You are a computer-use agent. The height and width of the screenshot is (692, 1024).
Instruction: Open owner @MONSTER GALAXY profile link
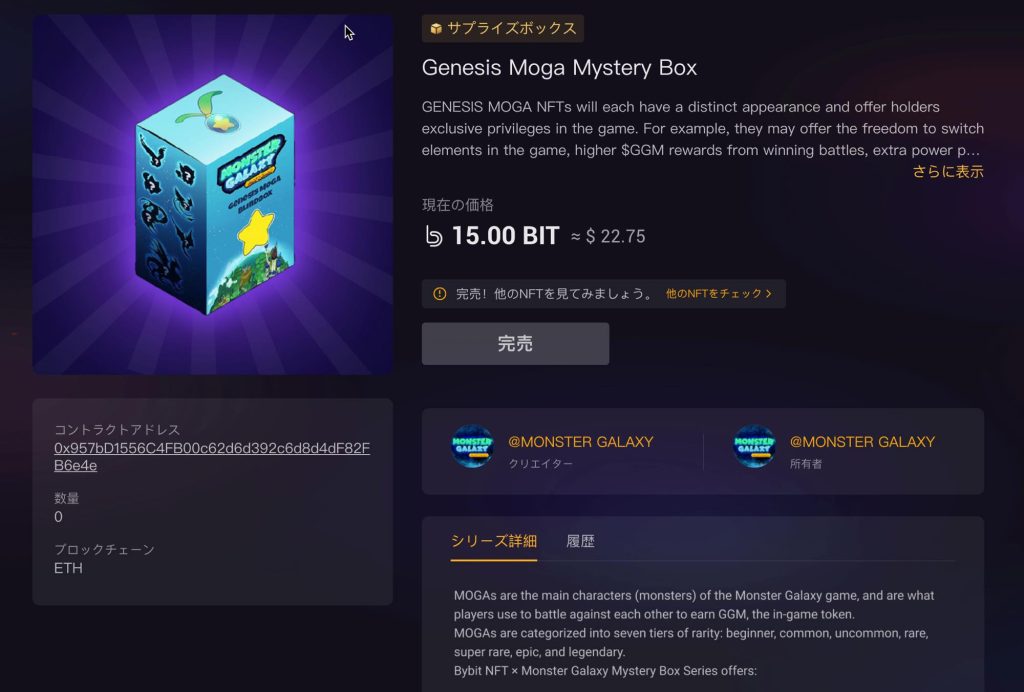[x=862, y=442]
